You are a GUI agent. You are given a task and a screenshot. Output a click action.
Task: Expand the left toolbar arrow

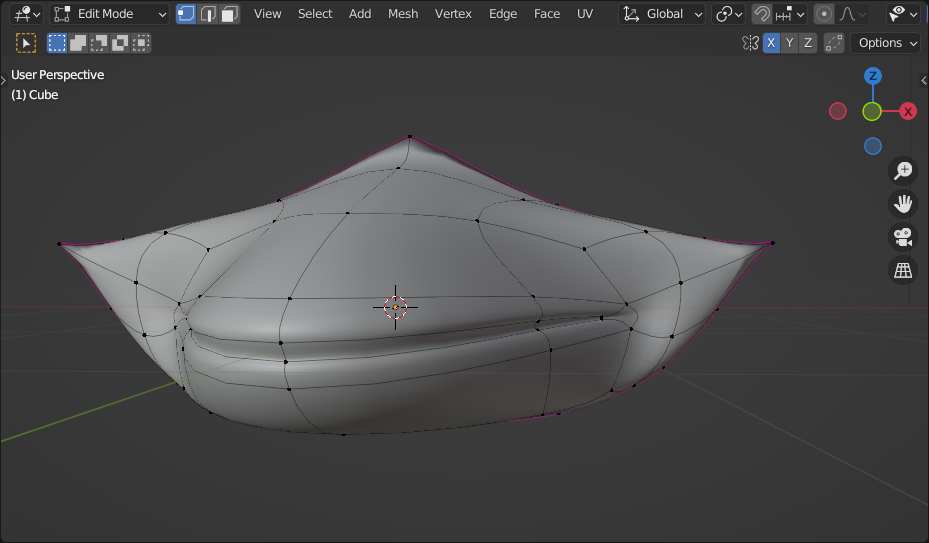(4, 79)
